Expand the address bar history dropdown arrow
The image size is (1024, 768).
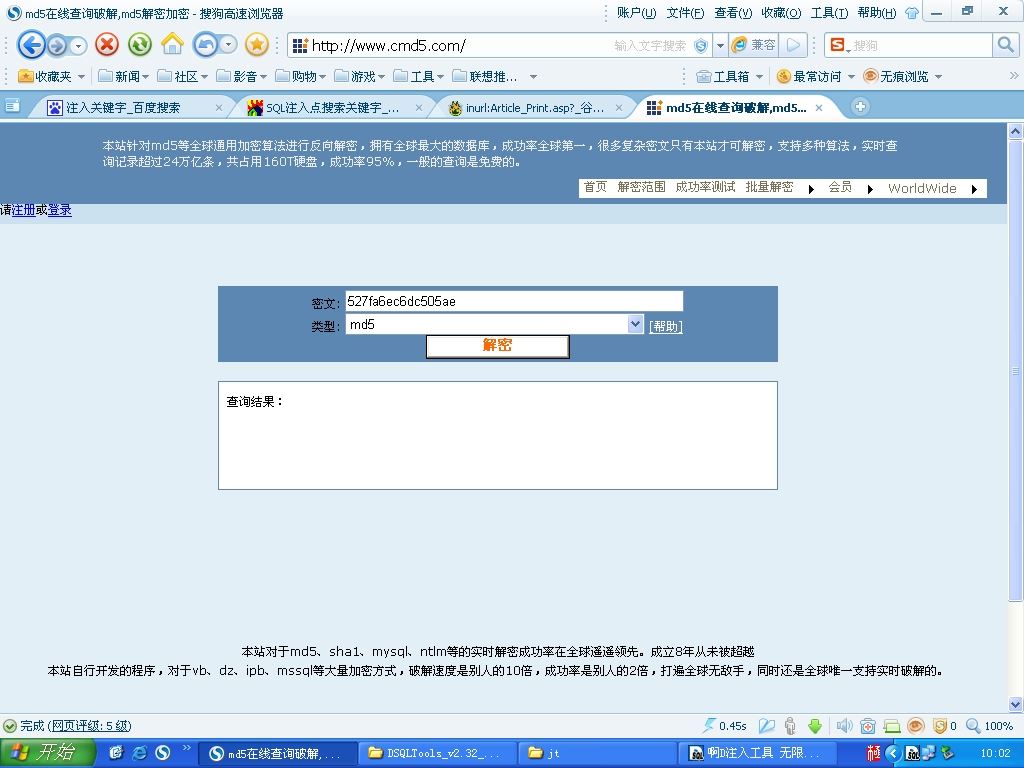click(x=720, y=46)
